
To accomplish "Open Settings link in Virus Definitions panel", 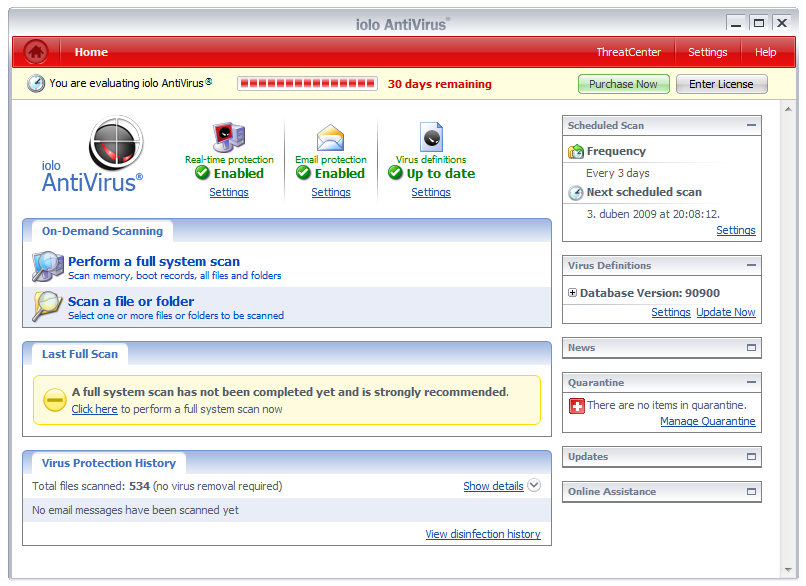I will pos(671,312).
